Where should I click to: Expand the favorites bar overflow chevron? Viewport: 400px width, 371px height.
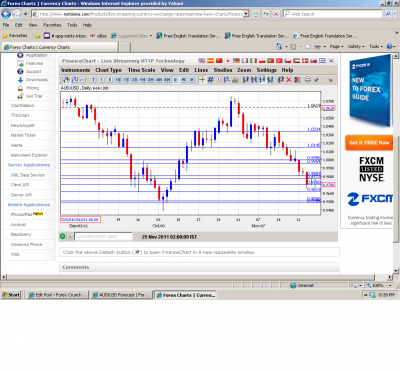tap(397, 33)
